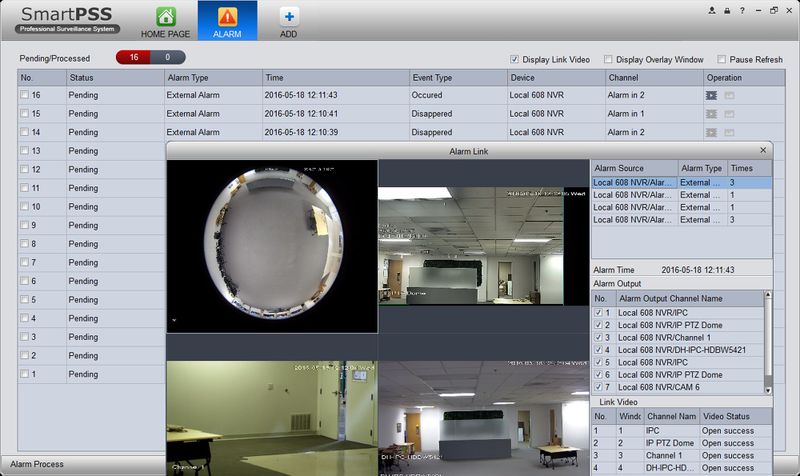Uncheck Display Link Video
This screenshot has width=800, height=476.
[515, 60]
